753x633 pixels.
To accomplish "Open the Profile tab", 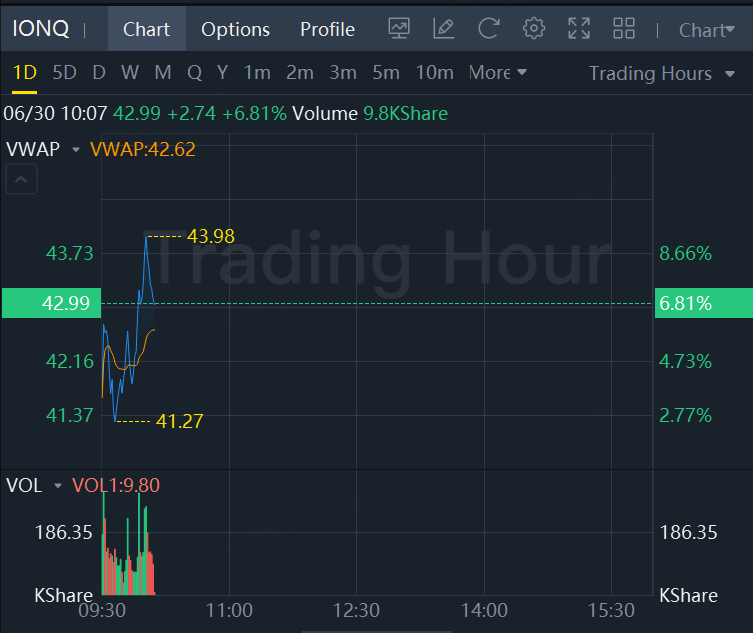I will (327, 29).
